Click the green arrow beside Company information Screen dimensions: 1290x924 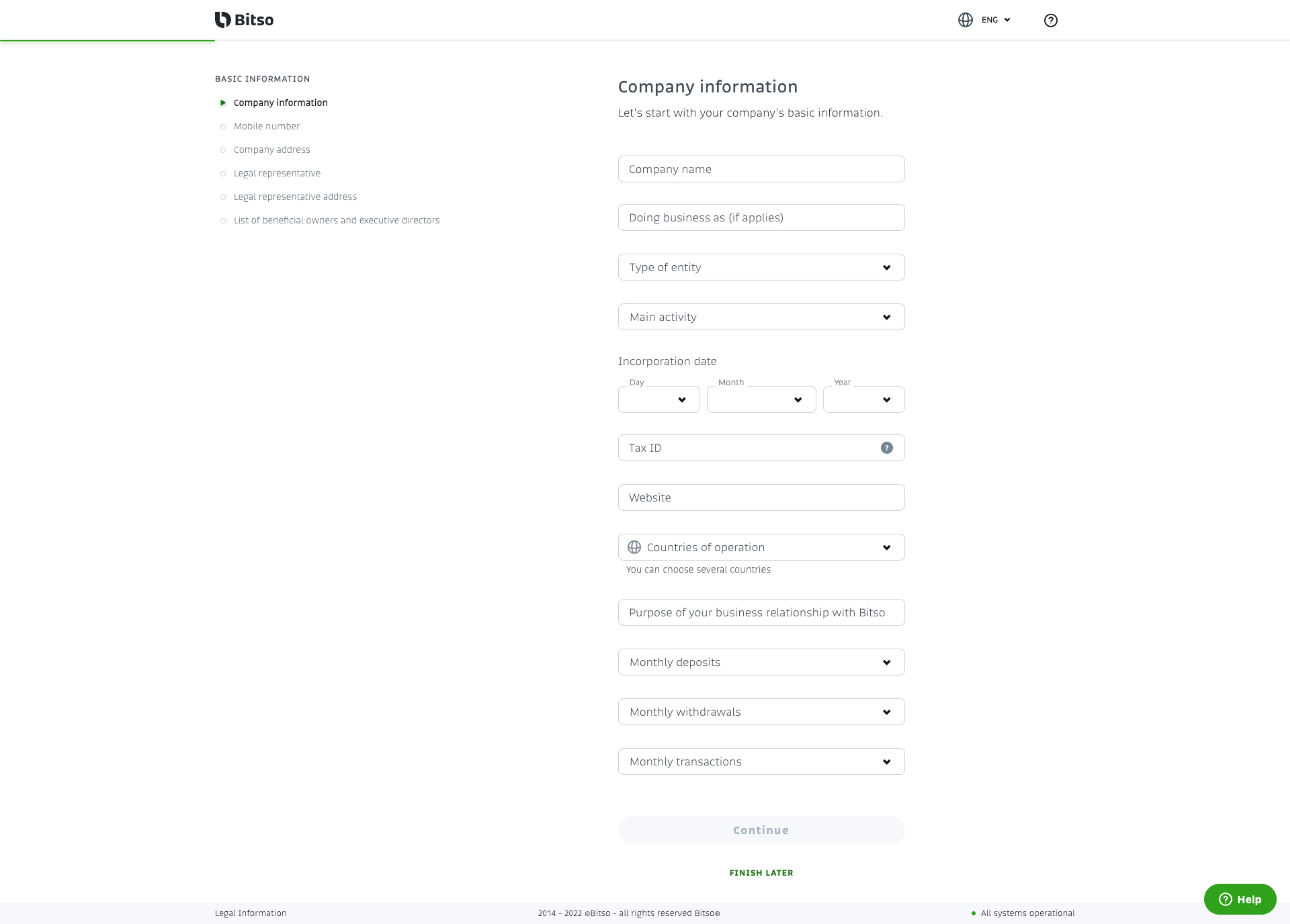(223, 103)
